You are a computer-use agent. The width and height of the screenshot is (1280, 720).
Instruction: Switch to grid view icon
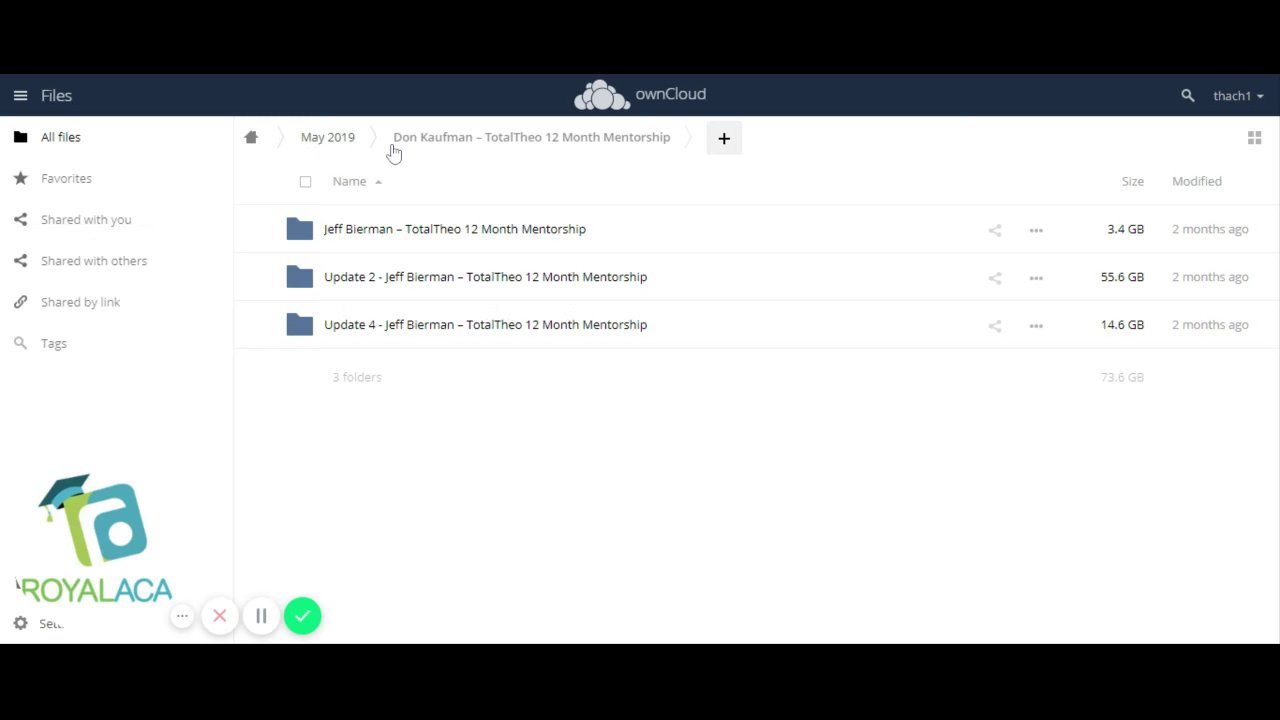tap(1254, 138)
